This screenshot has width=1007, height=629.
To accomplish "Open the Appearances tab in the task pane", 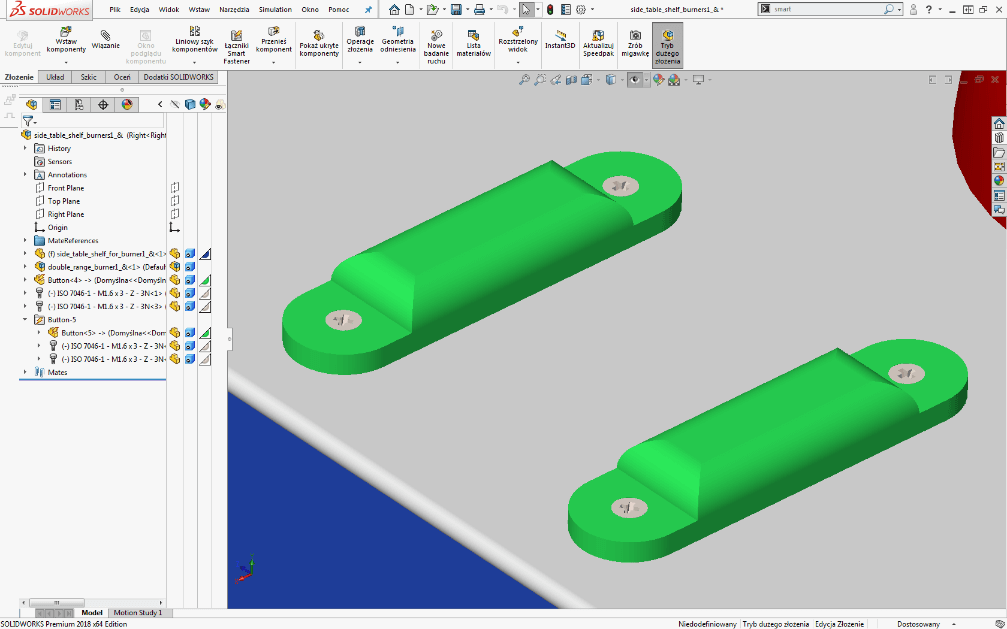I will pos(998,181).
